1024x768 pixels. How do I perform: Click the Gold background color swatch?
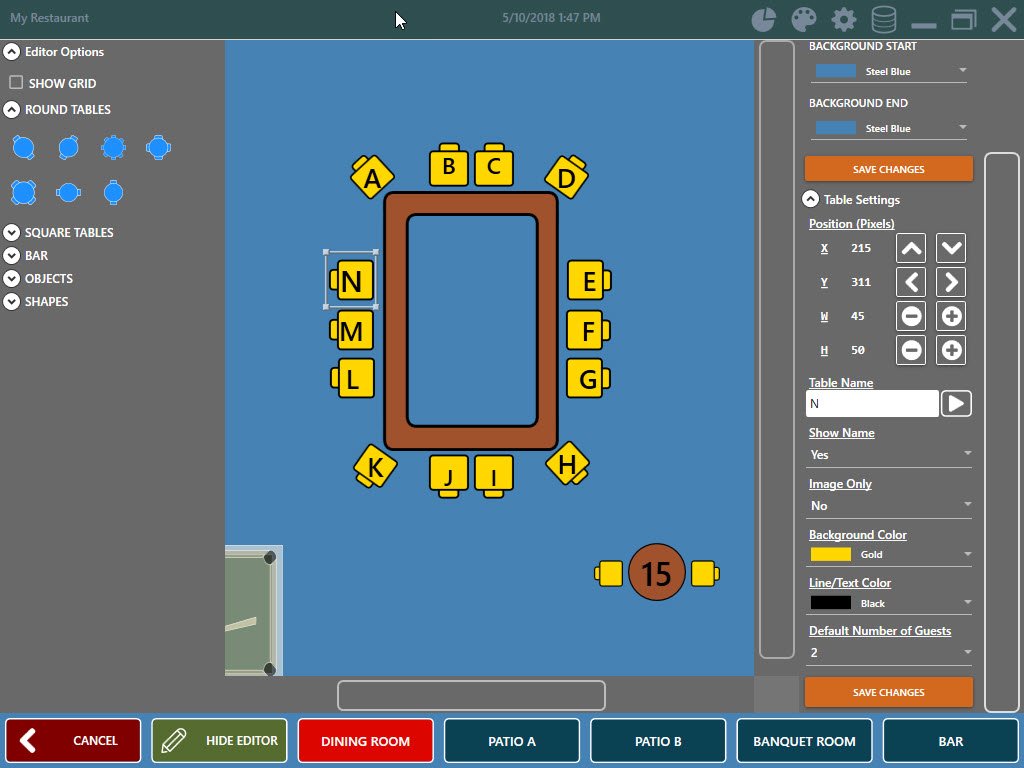(830, 554)
